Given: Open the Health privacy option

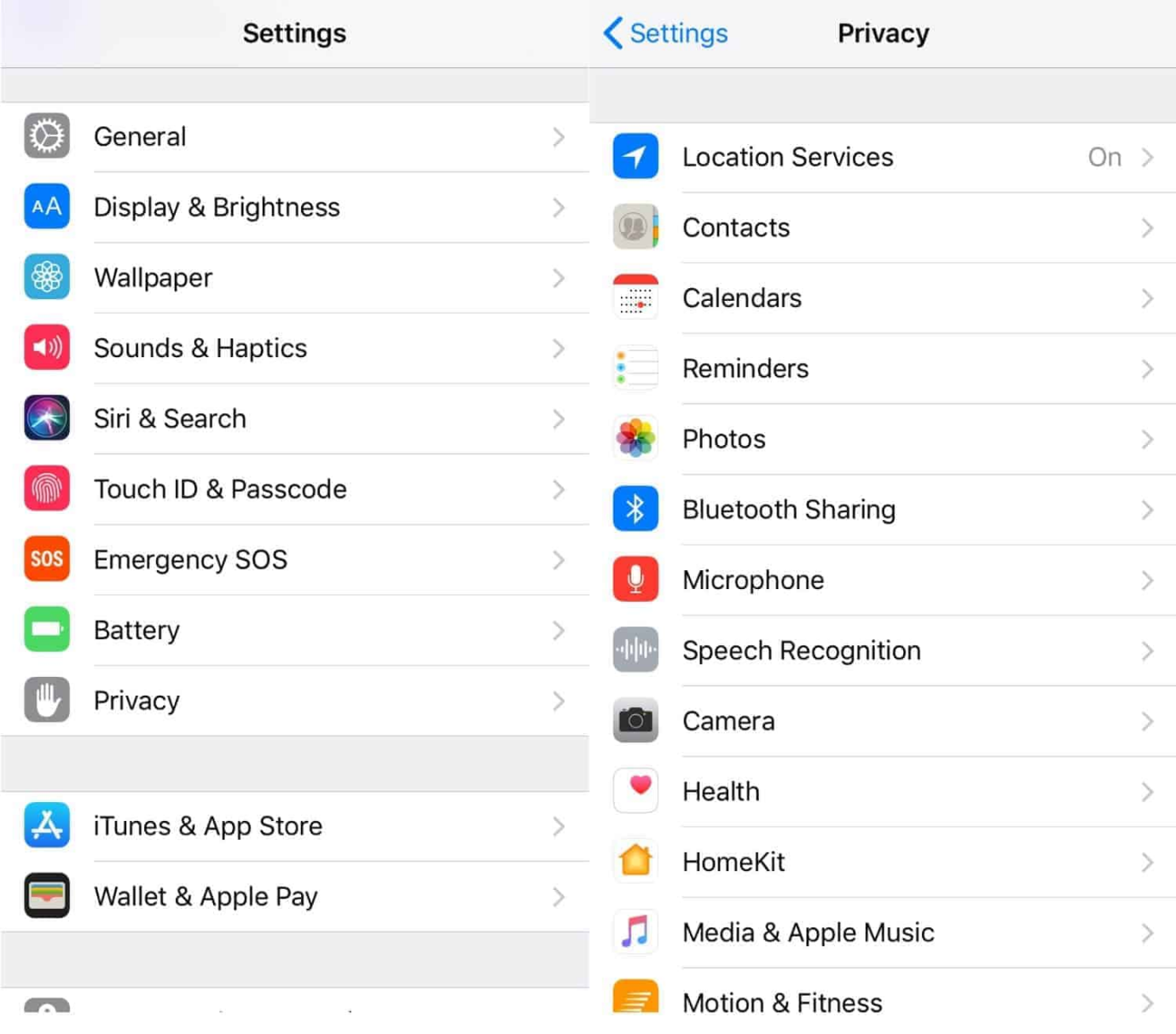Looking at the screenshot, I should pyautogui.click(x=721, y=792).
